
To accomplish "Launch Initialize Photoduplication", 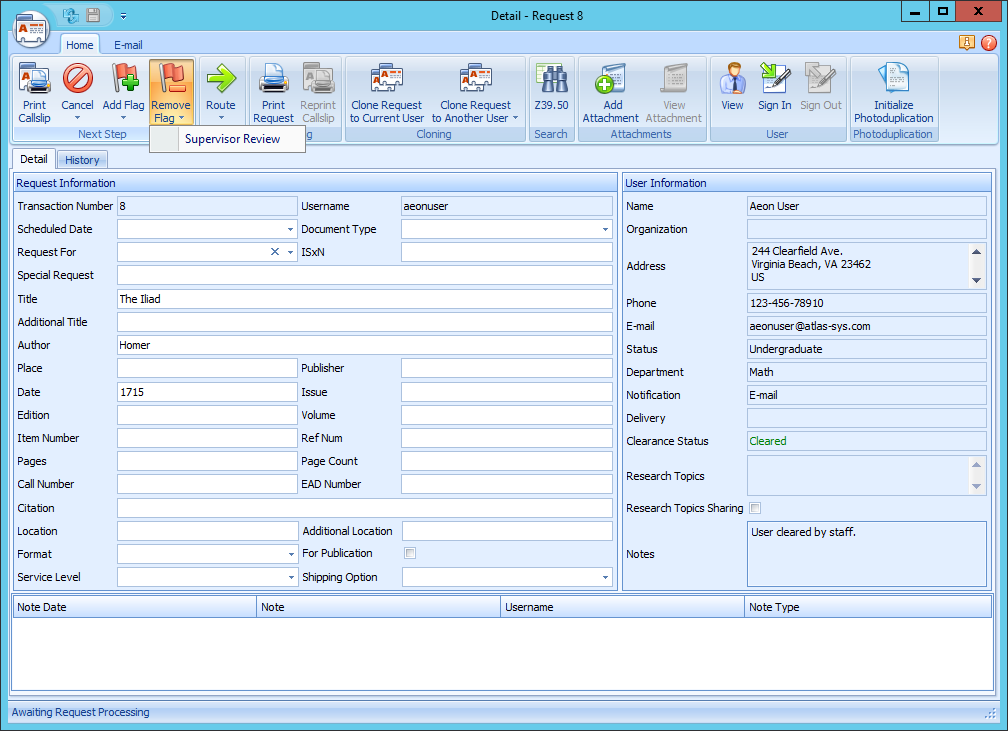I will tap(893, 80).
